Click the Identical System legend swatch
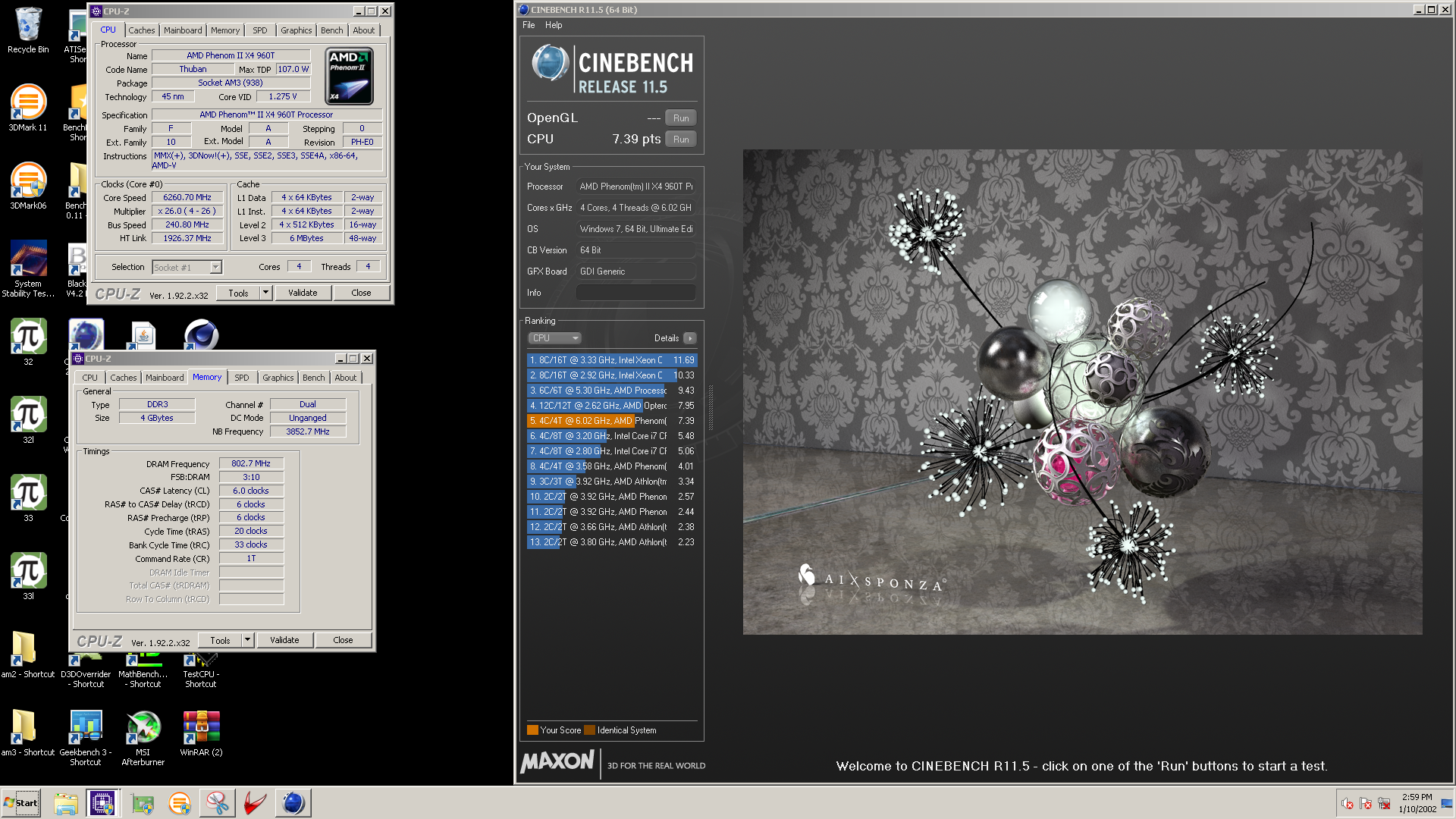The width and height of the screenshot is (1456, 819). 589,730
